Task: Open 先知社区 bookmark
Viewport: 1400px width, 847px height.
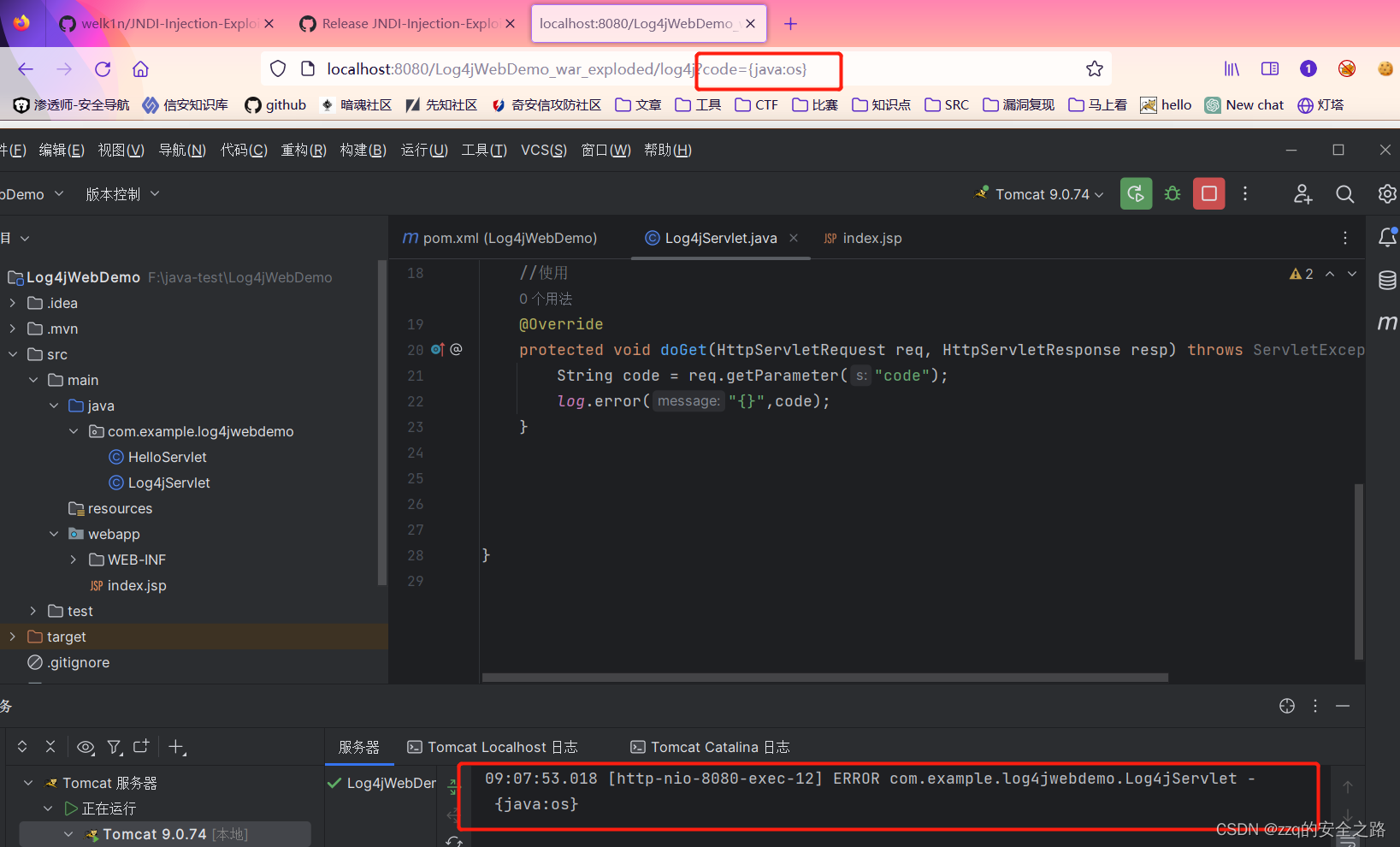Action: click(441, 104)
